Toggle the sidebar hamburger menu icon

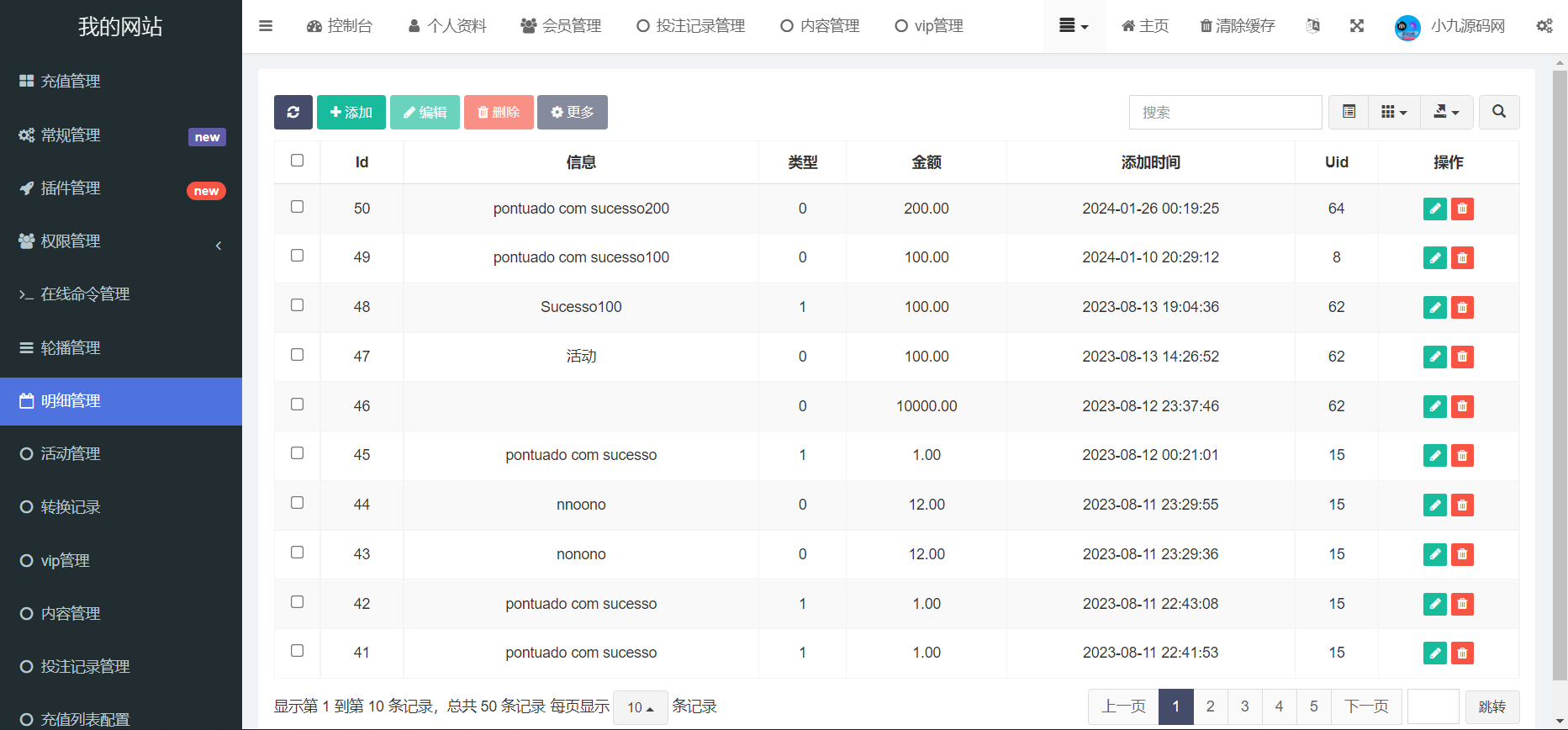click(x=266, y=26)
